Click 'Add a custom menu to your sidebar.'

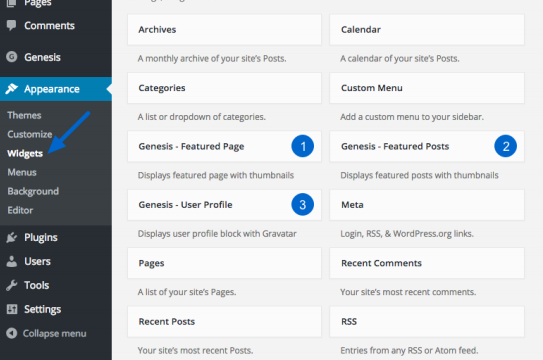(x=412, y=117)
